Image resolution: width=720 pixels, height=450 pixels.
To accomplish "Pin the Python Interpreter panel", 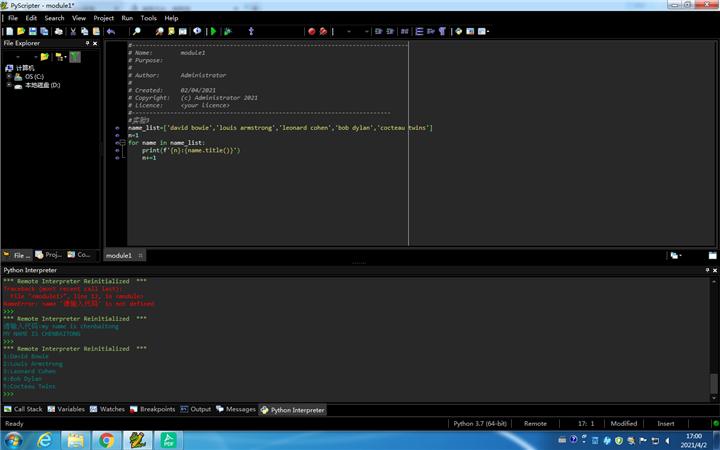I will coord(707,270).
